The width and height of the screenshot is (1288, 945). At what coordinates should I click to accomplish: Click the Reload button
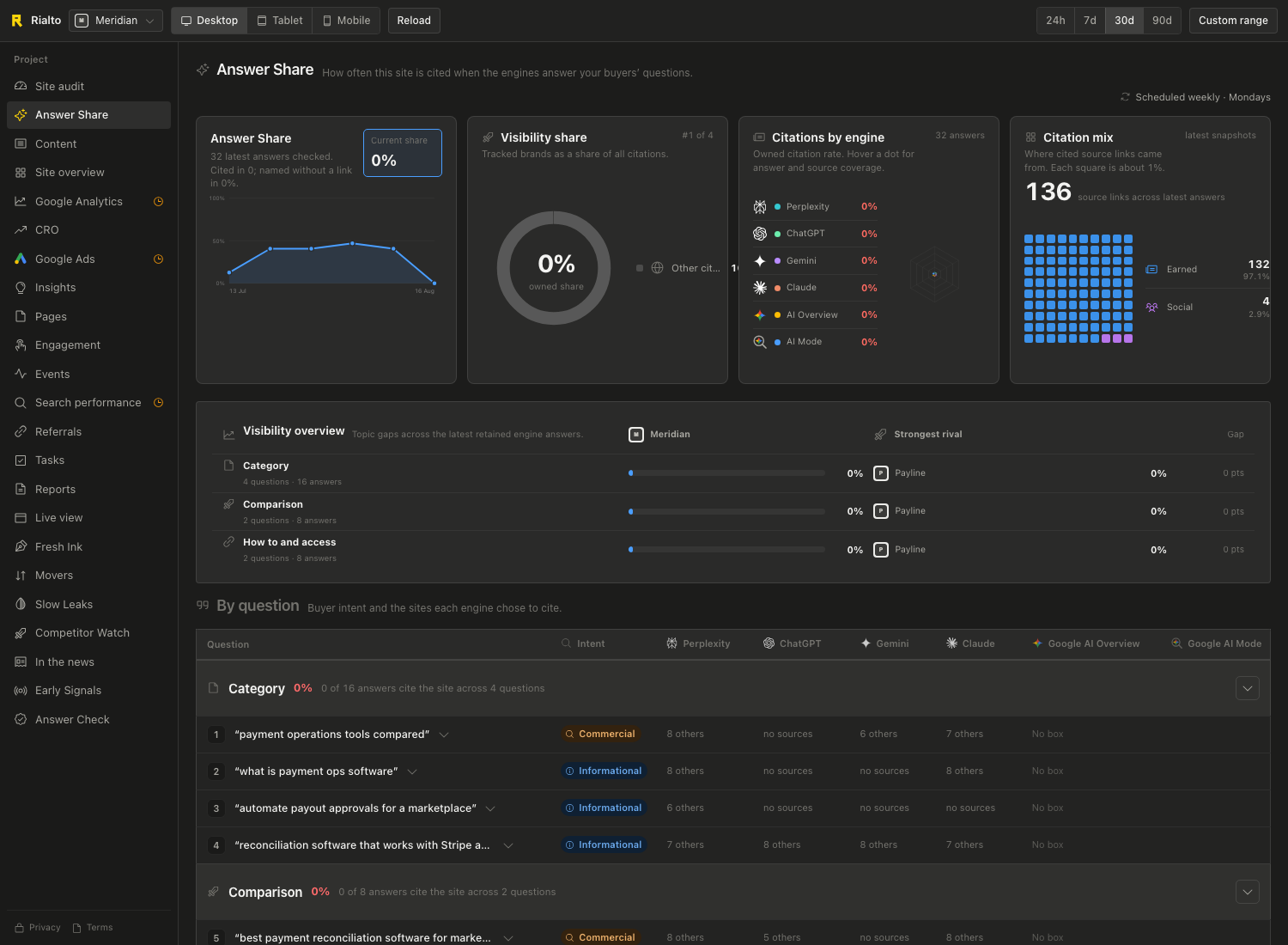point(414,21)
